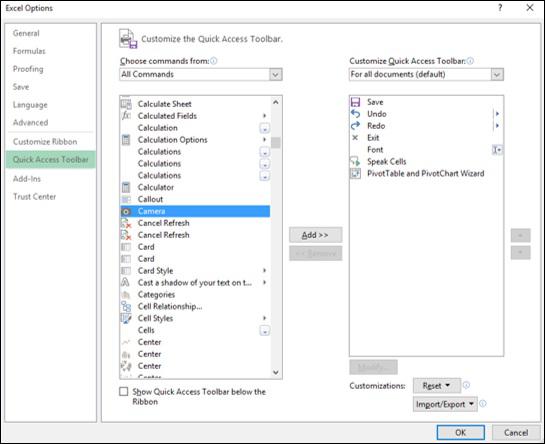The image size is (546, 444).
Task: Click the commands list scrollbar thumb
Action: pos(276,142)
